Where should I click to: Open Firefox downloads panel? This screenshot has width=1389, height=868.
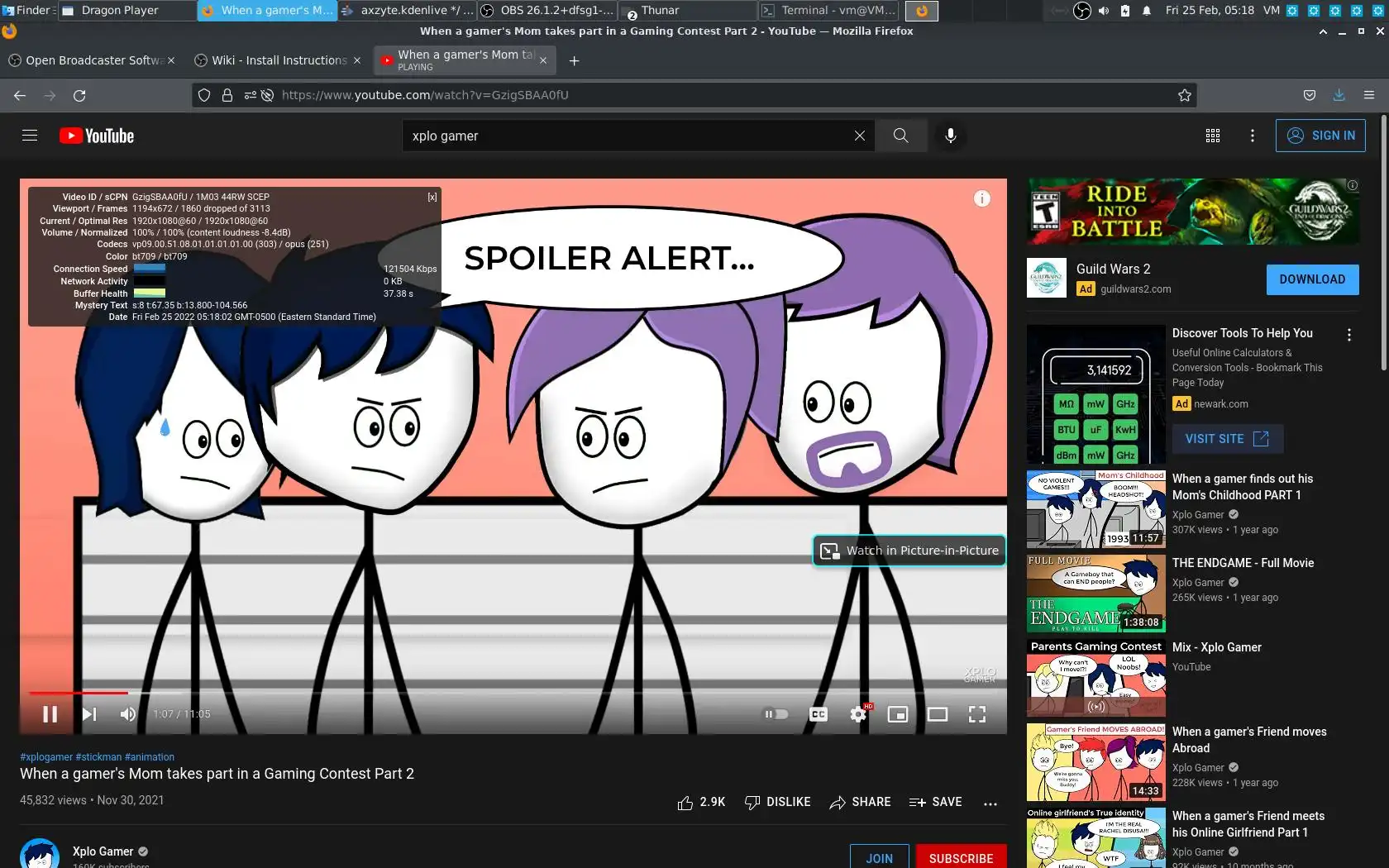click(1339, 95)
